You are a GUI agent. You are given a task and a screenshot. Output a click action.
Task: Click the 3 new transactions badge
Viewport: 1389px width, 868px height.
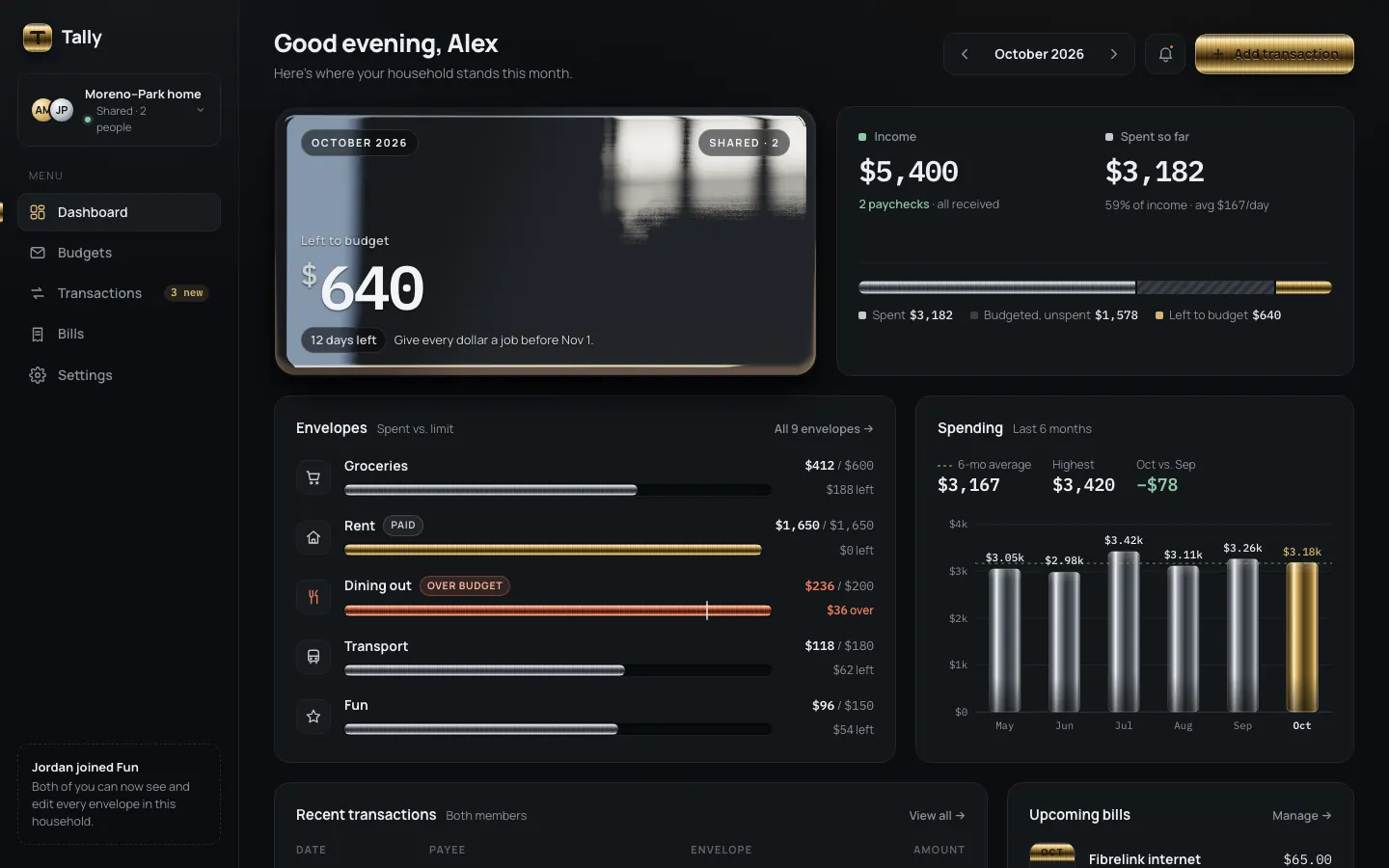tap(187, 293)
